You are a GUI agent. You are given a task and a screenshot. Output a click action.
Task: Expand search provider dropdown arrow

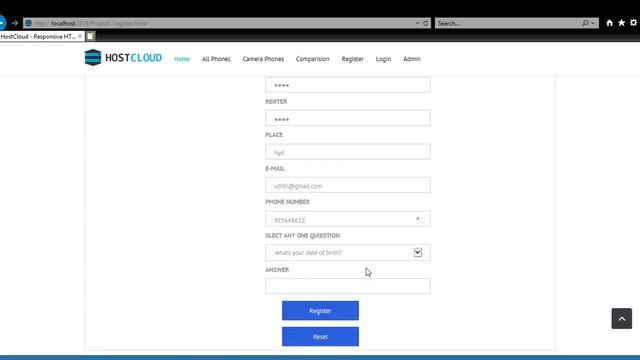[x=593, y=23]
